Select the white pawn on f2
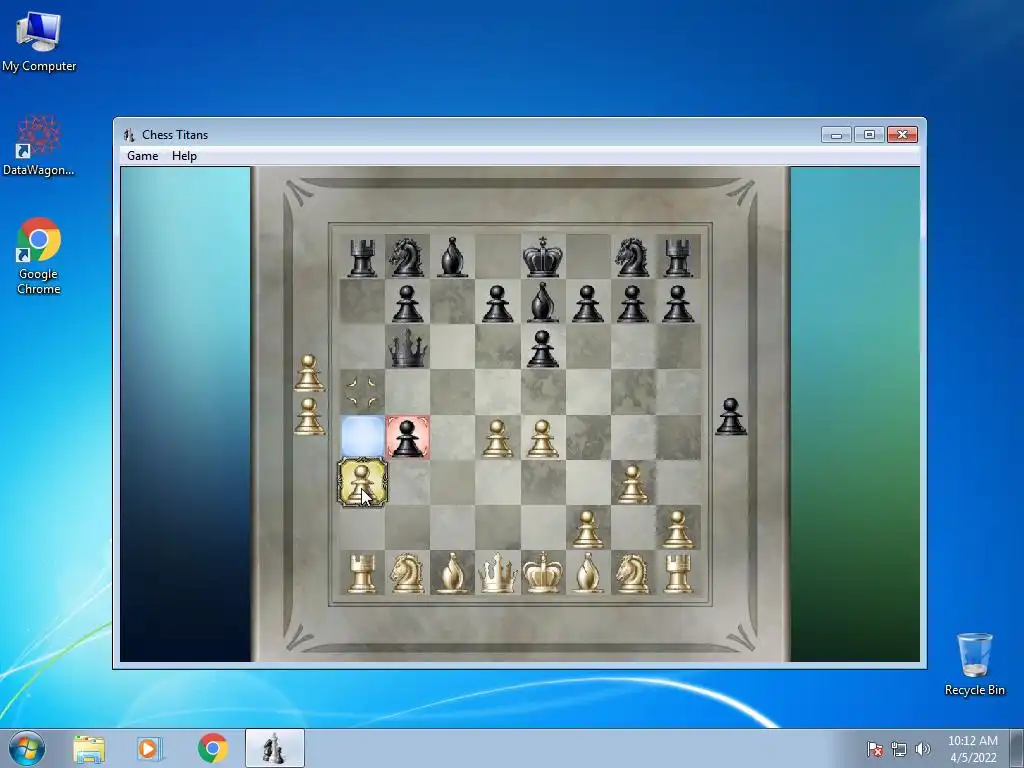Image resolution: width=1024 pixels, height=768 pixels. tap(588, 528)
